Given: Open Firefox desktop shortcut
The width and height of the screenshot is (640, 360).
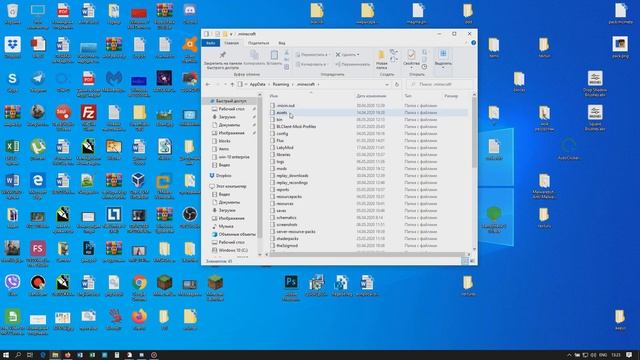Looking at the screenshot, I should (x=139, y=320).
